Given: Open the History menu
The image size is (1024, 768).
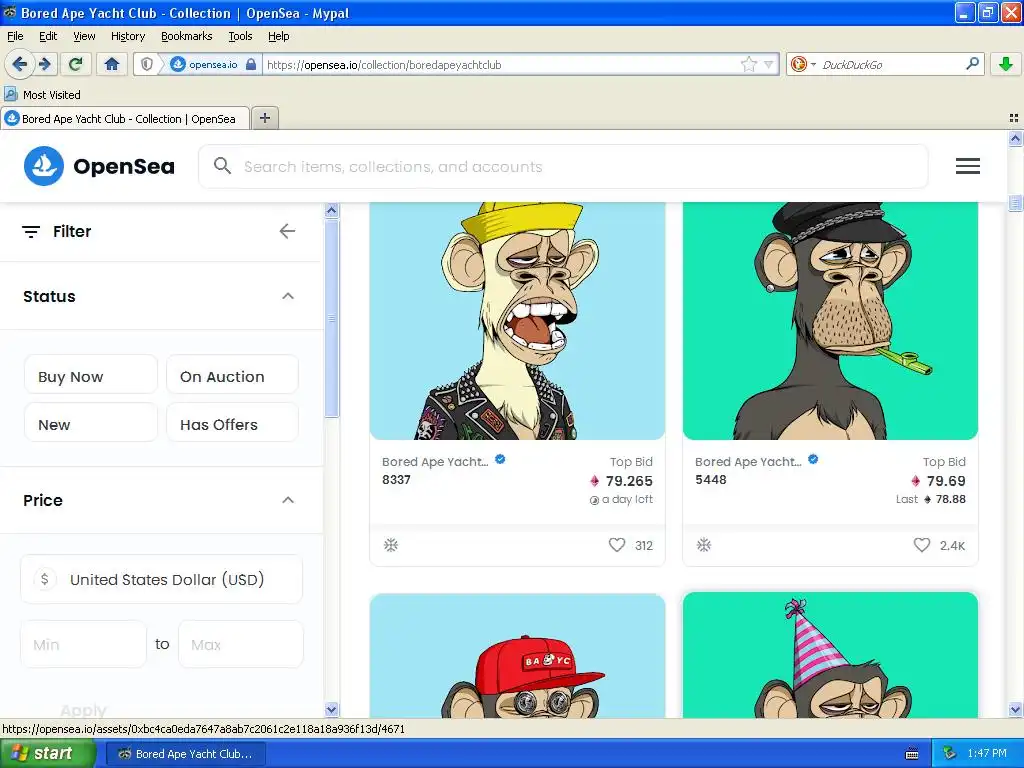Looking at the screenshot, I should 128,36.
